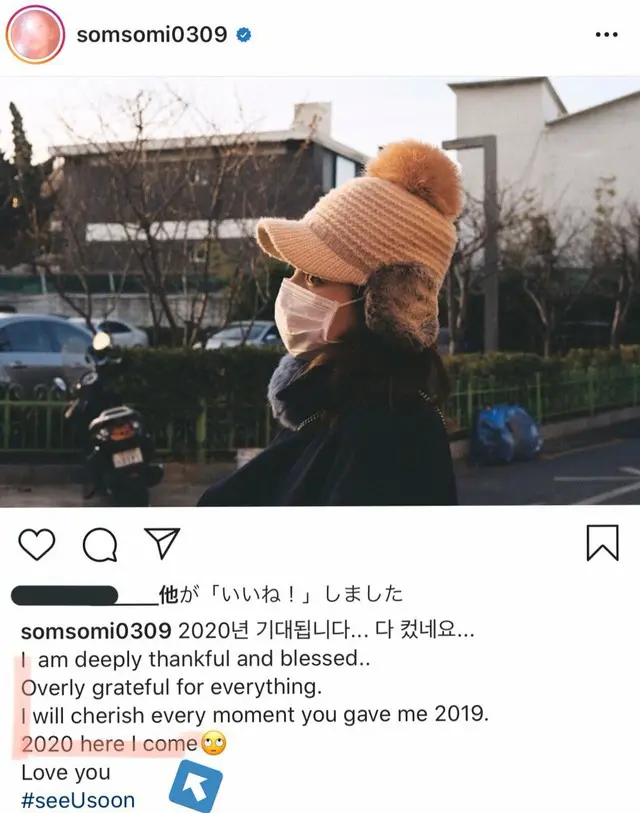
Task: Click the blue arrow cursor sticker
Action: (x=196, y=786)
